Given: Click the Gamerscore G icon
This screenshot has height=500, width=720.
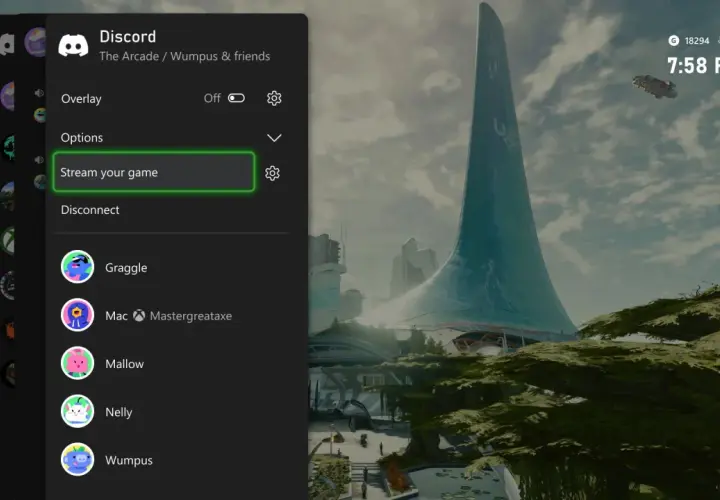Looking at the screenshot, I should point(674,41).
